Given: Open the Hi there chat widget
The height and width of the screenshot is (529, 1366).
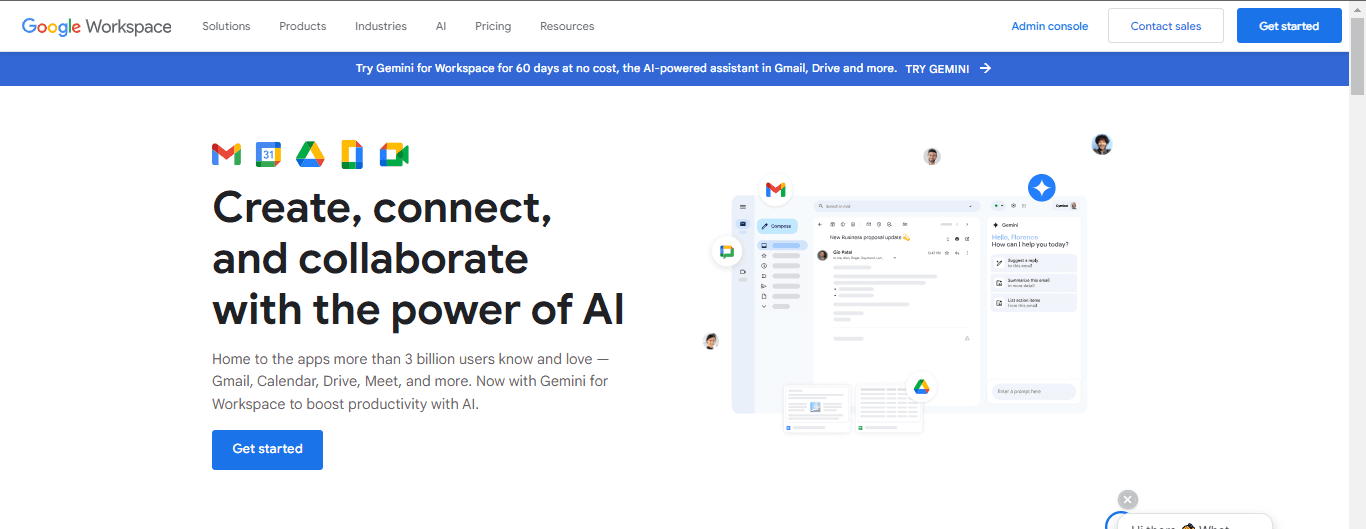Looking at the screenshot, I should coord(1192,522).
